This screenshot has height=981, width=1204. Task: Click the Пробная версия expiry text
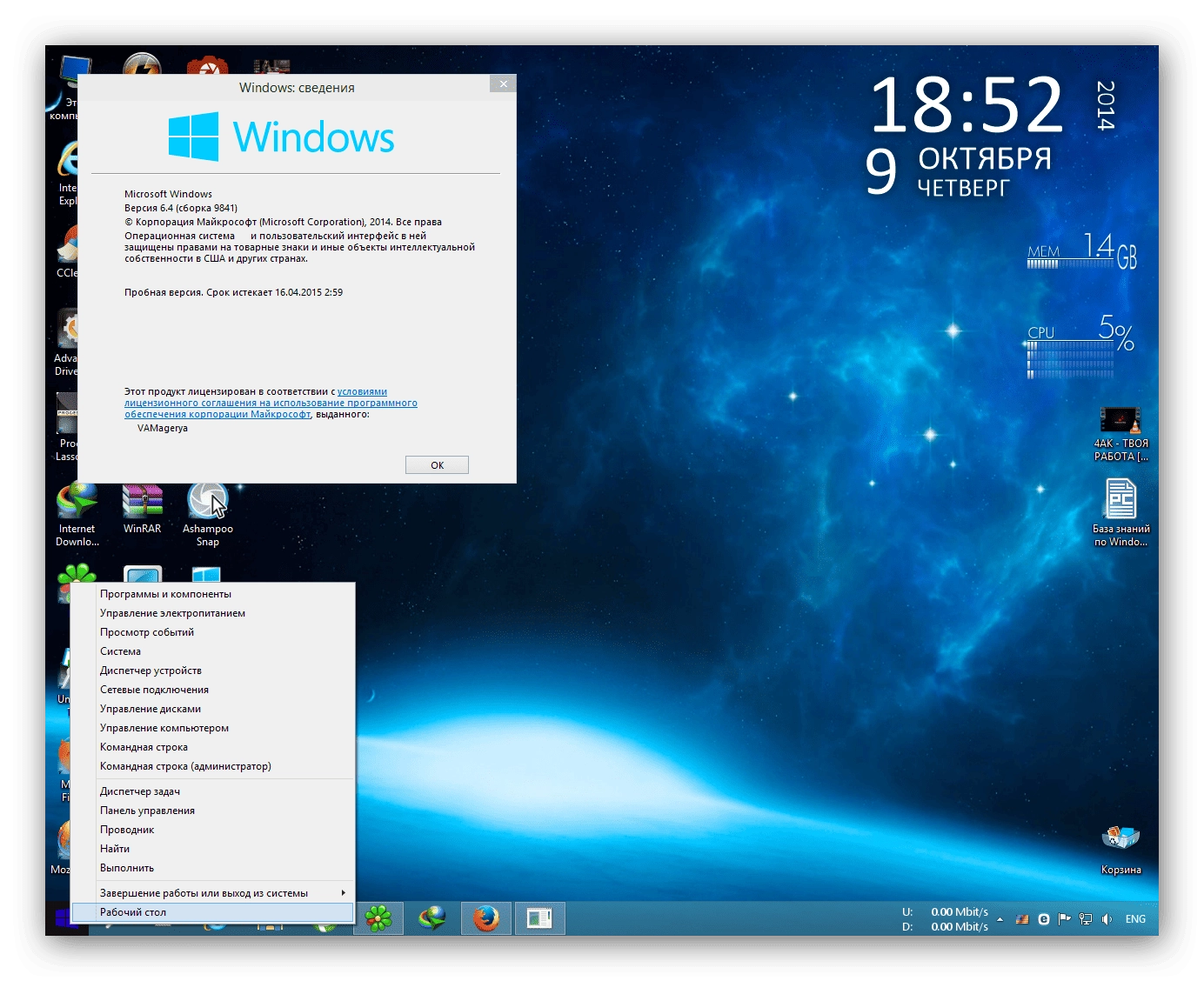tap(233, 292)
